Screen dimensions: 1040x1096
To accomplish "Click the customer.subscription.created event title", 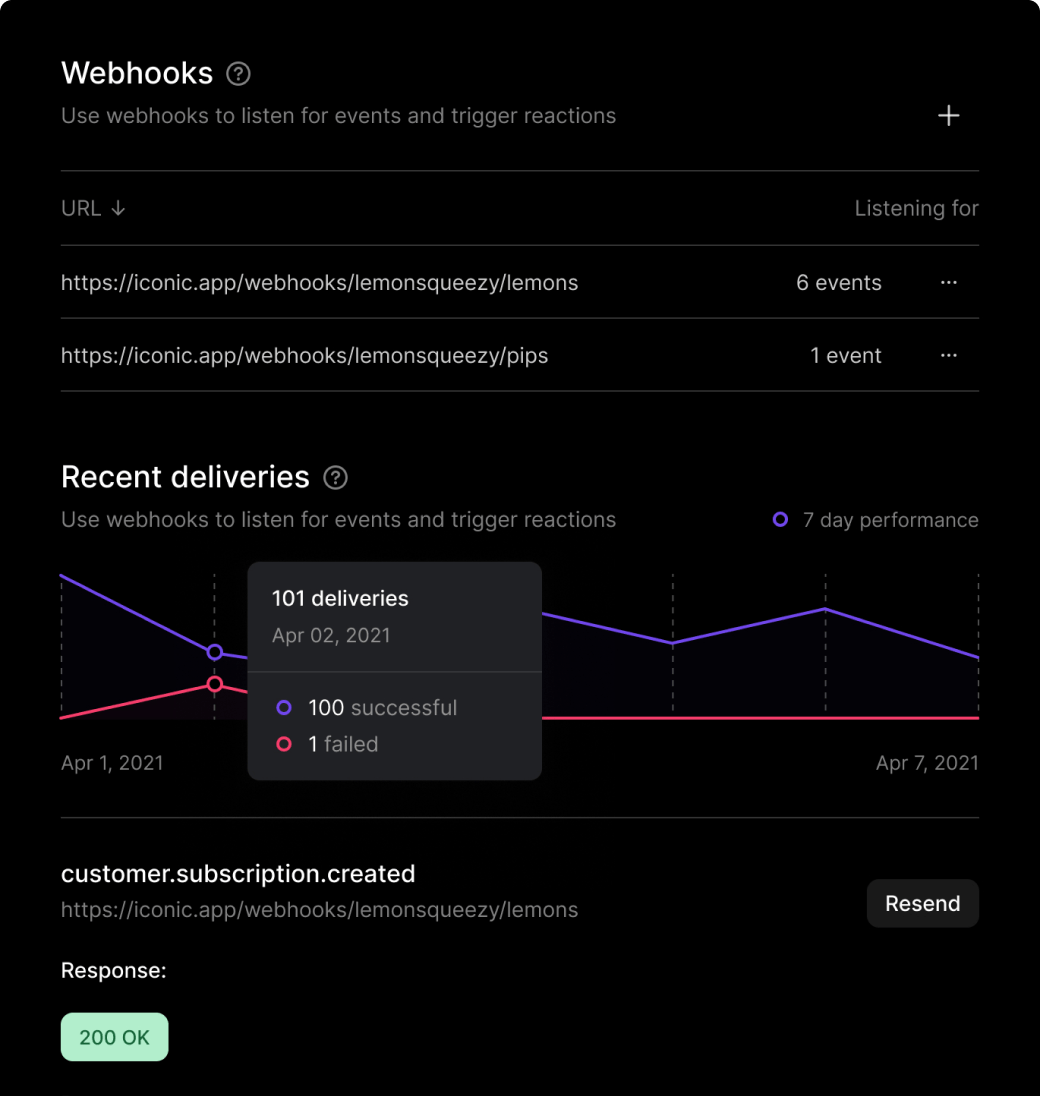I will click(238, 874).
